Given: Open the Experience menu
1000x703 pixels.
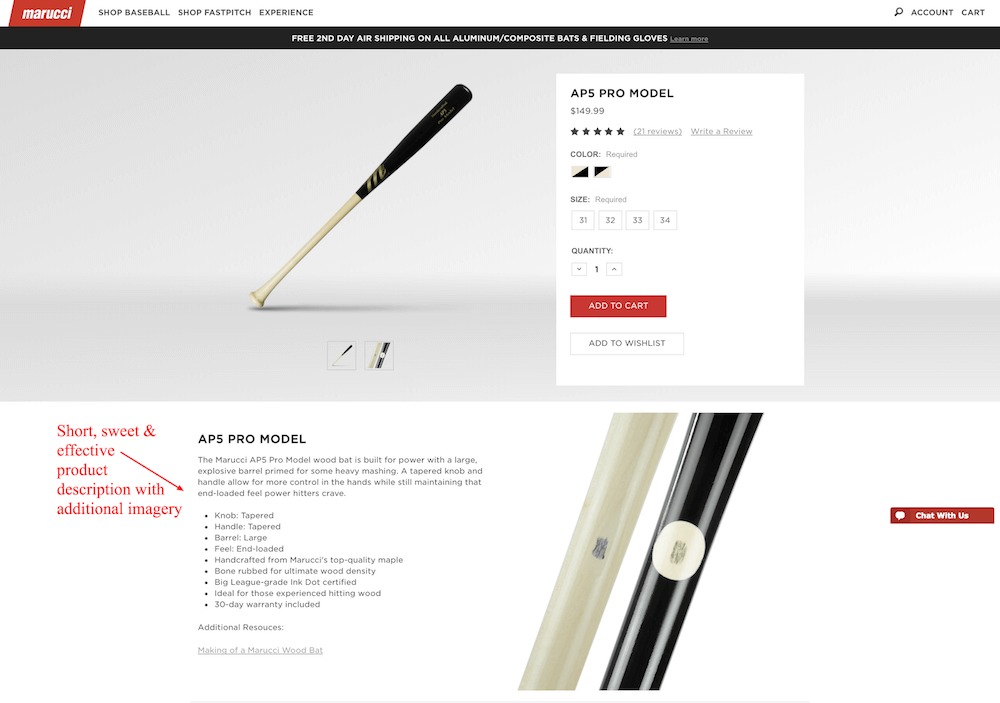Looking at the screenshot, I should pyautogui.click(x=286, y=12).
